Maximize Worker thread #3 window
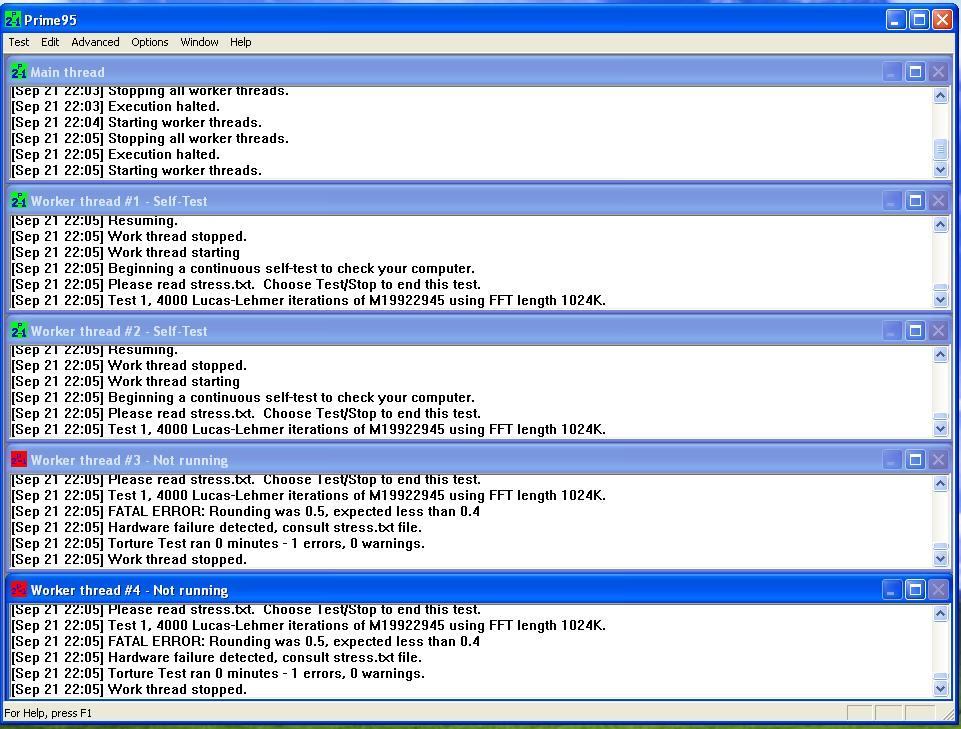Screen dimensions: 961x729 tap(915, 460)
